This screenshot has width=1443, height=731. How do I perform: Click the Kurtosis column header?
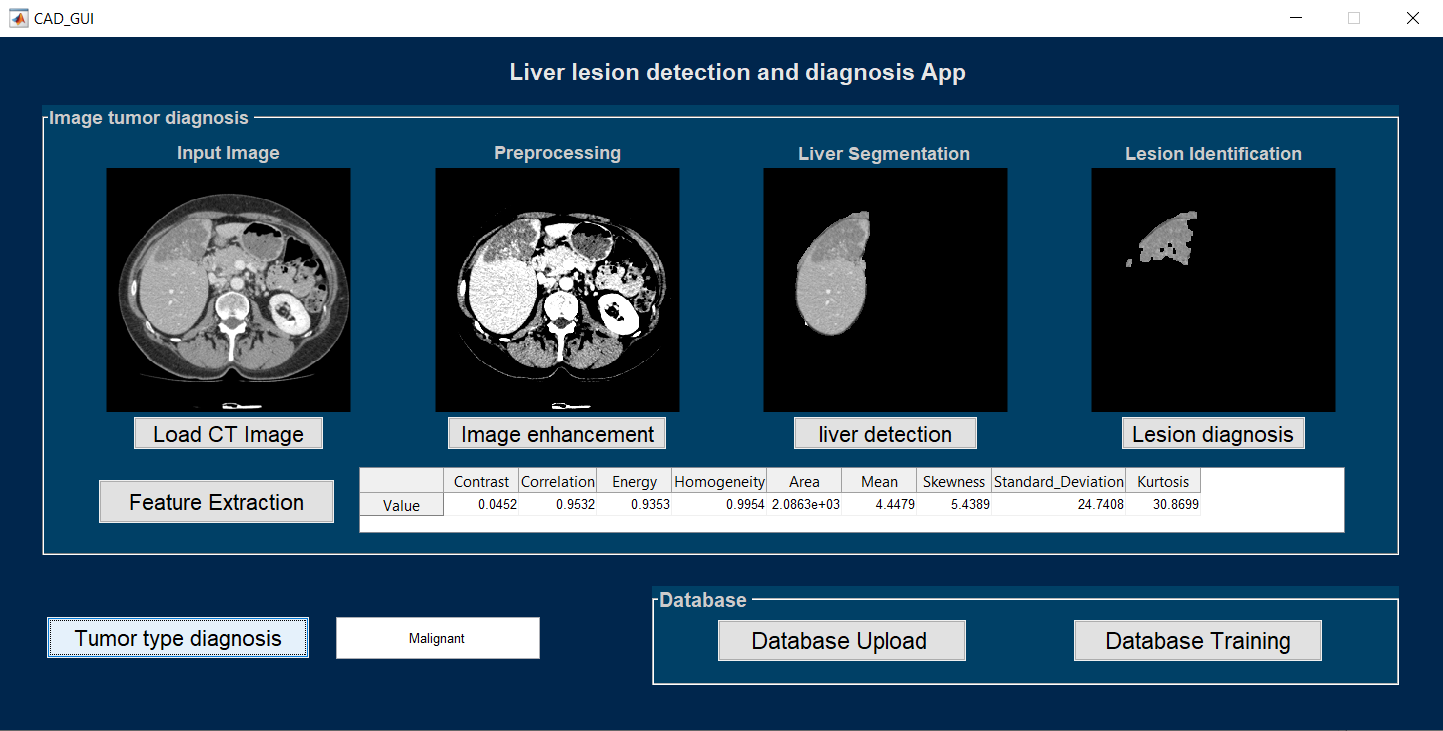pos(1164,481)
